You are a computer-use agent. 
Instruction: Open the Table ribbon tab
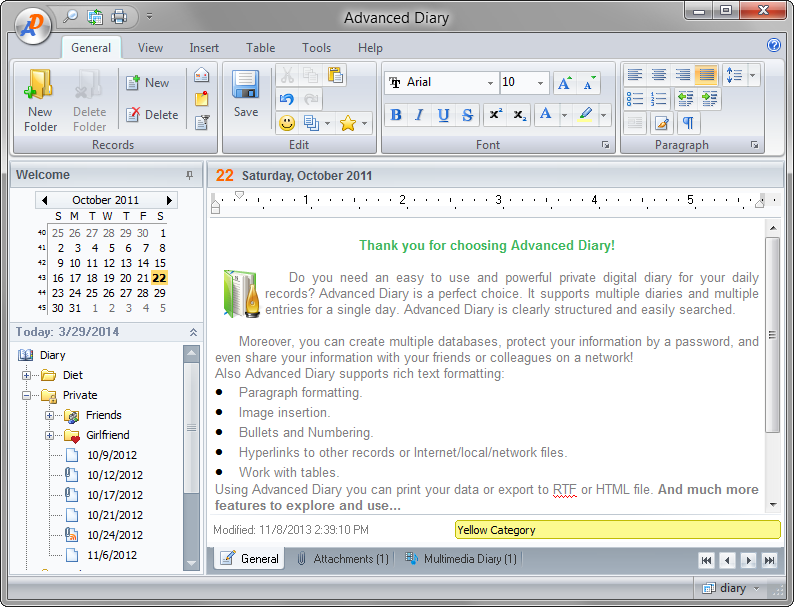(x=260, y=48)
